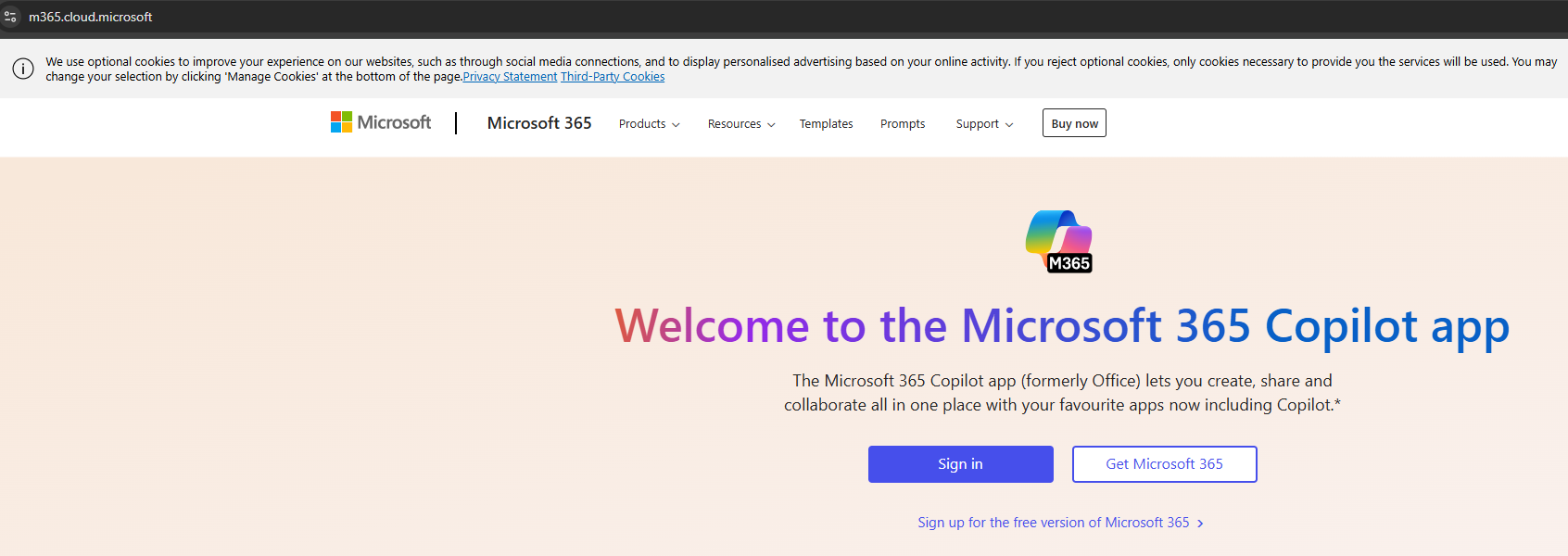Click the Welcome to Microsoft 365 Copilot heading
The width and height of the screenshot is (1568, 556).
coord(1062,326)
